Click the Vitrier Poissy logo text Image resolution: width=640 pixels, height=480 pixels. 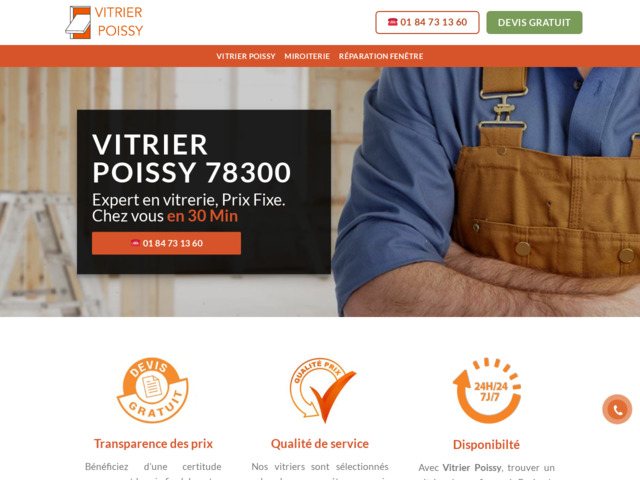(119, 22)
